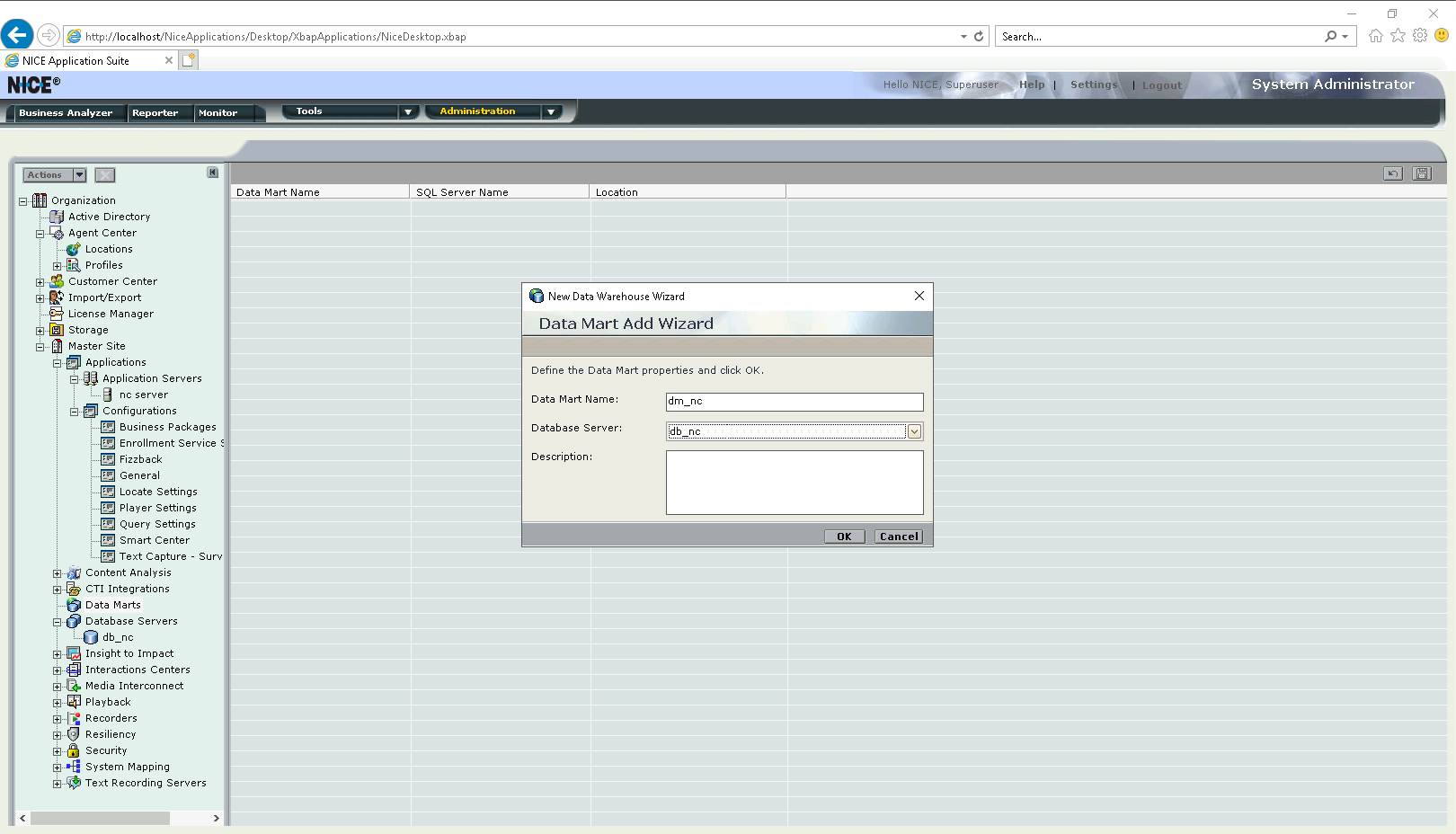Click the Security padlock icon
This screenshot has height=834, width=1456.
(x=74, y=750)
